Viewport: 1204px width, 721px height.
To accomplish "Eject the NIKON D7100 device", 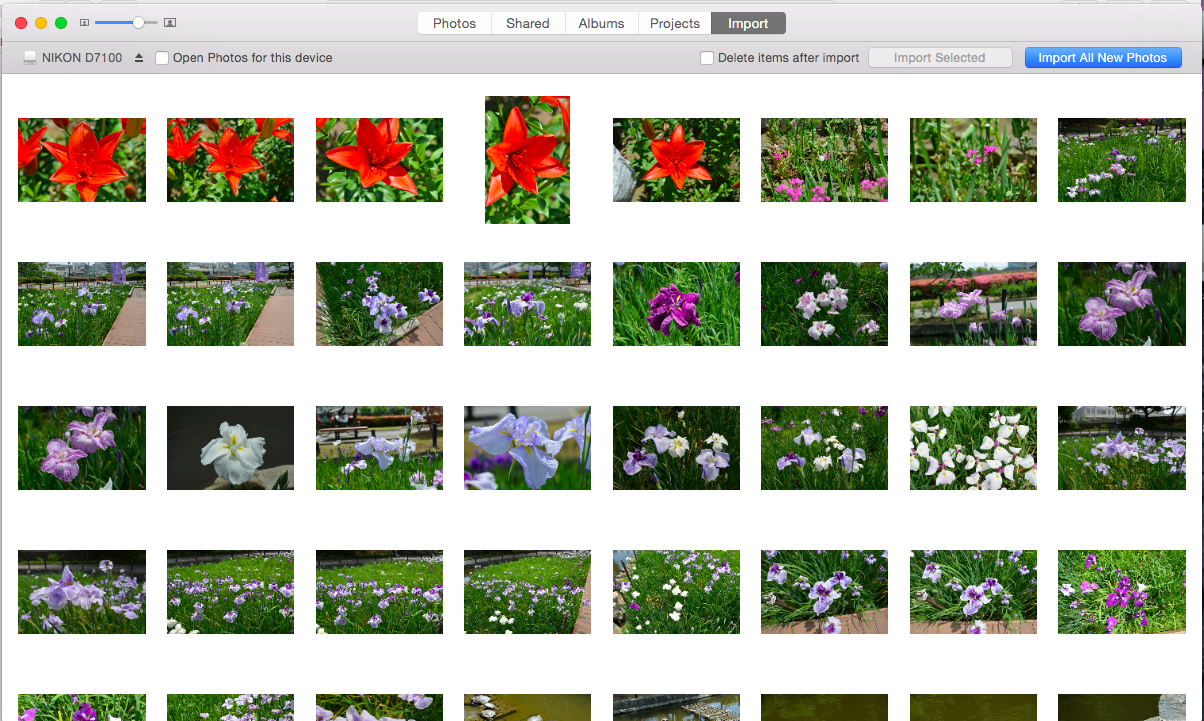I will (139, 58).
